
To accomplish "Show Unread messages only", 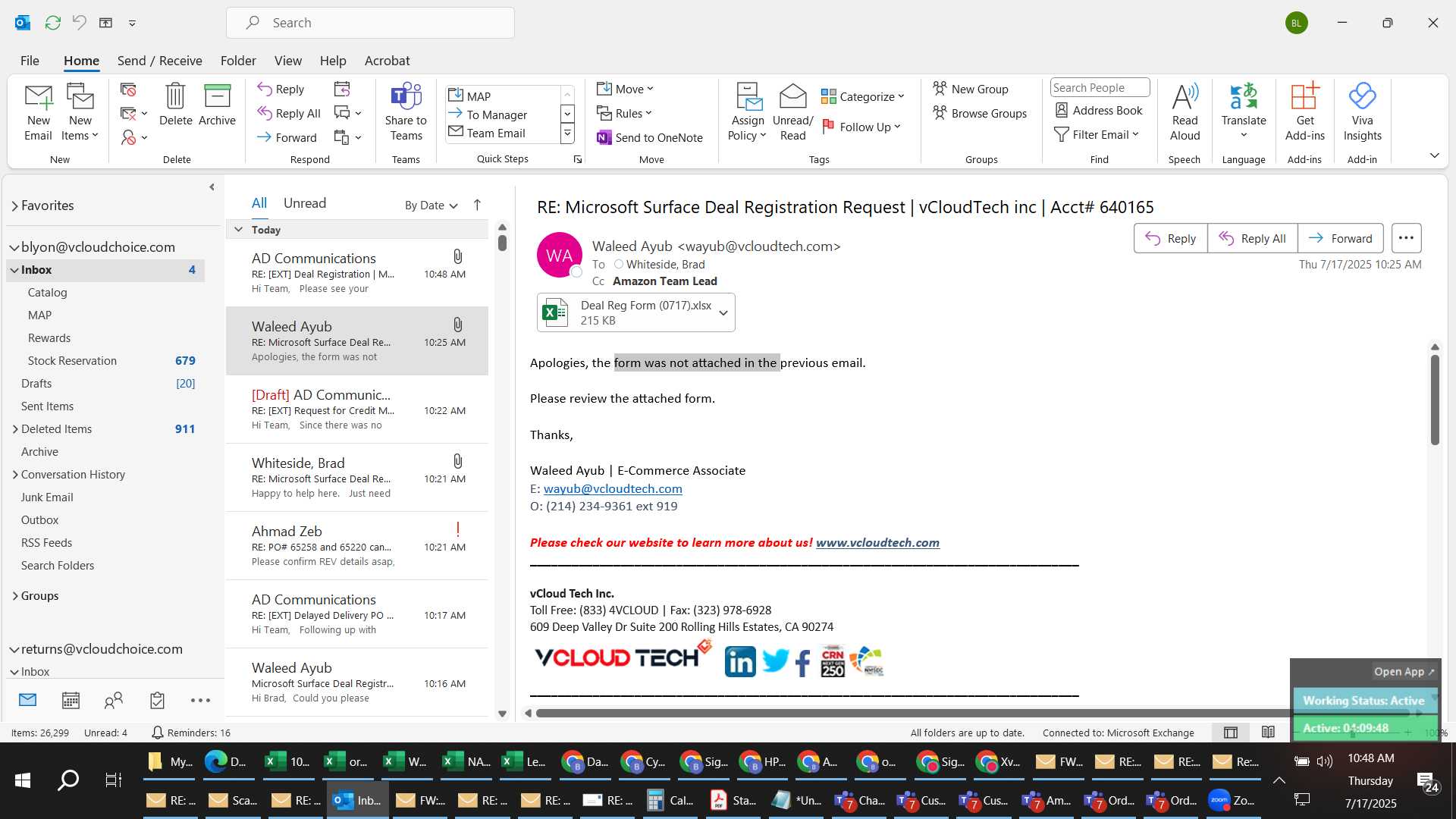I will point(304,203).
